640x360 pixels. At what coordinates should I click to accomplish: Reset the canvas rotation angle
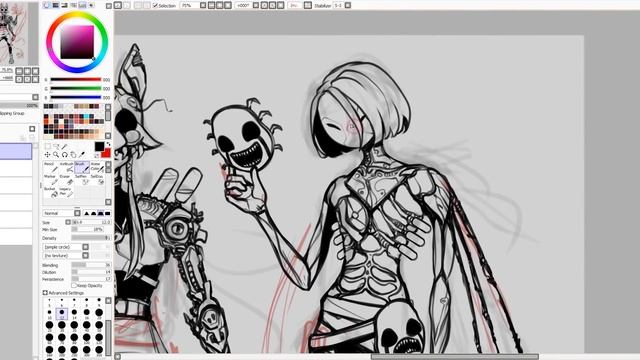[280, 5]
